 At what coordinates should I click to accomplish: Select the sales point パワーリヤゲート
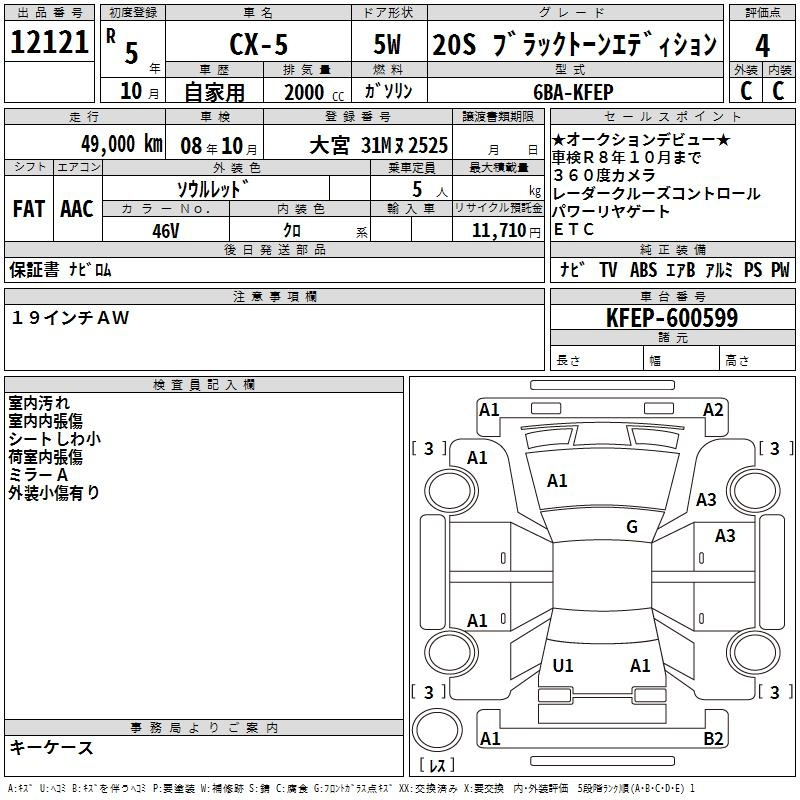611,211
